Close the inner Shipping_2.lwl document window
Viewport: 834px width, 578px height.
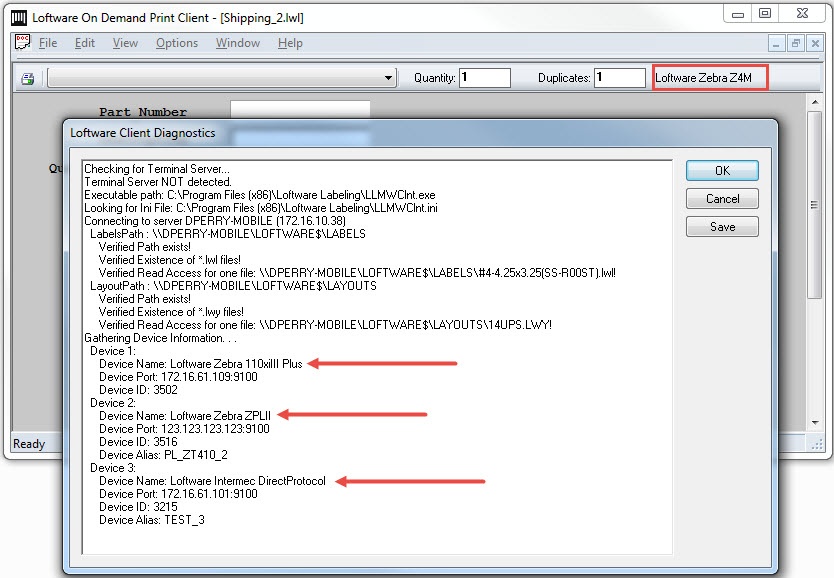pos(815,44)
